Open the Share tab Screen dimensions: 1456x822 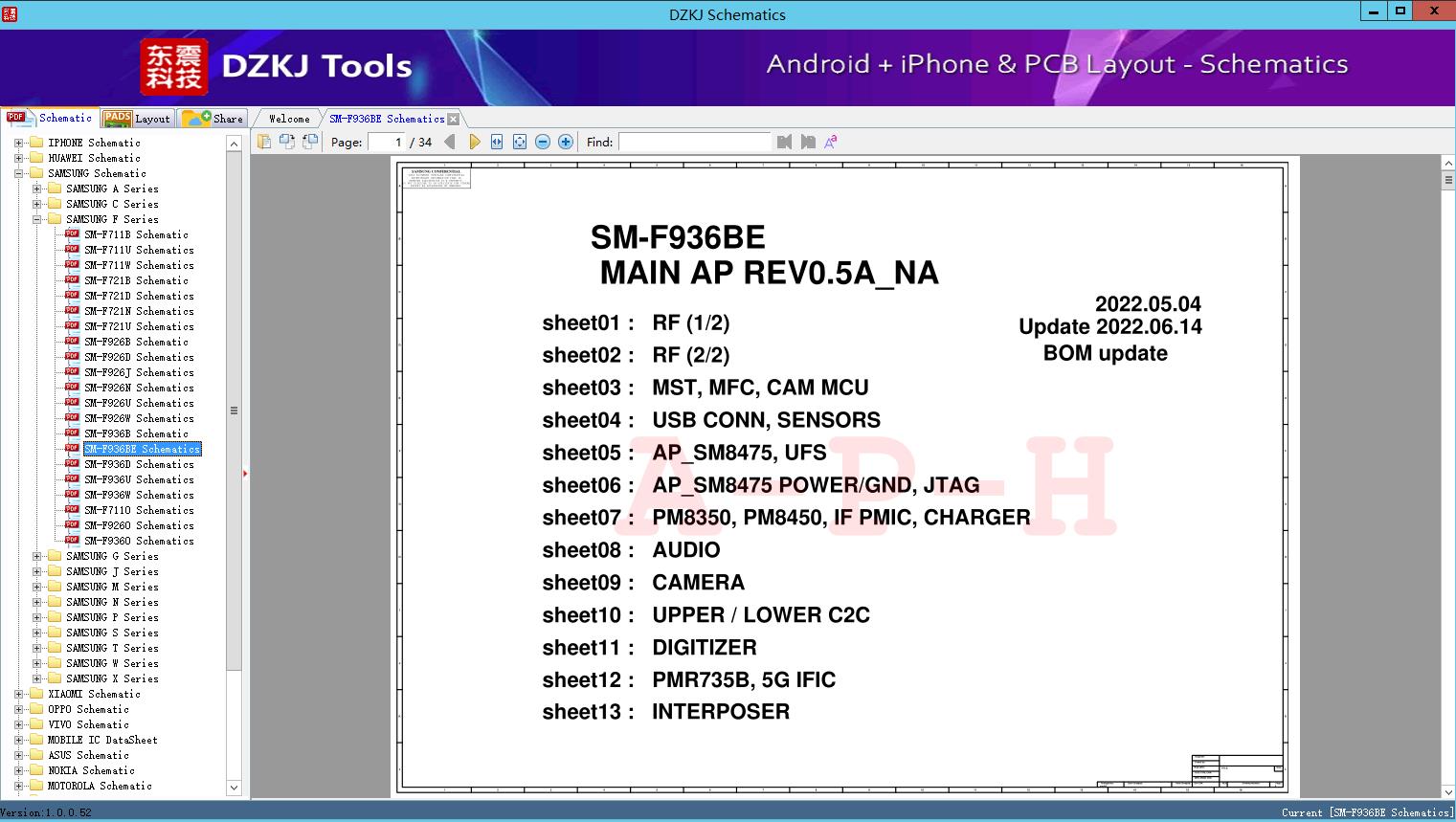(x=213, y=118)
